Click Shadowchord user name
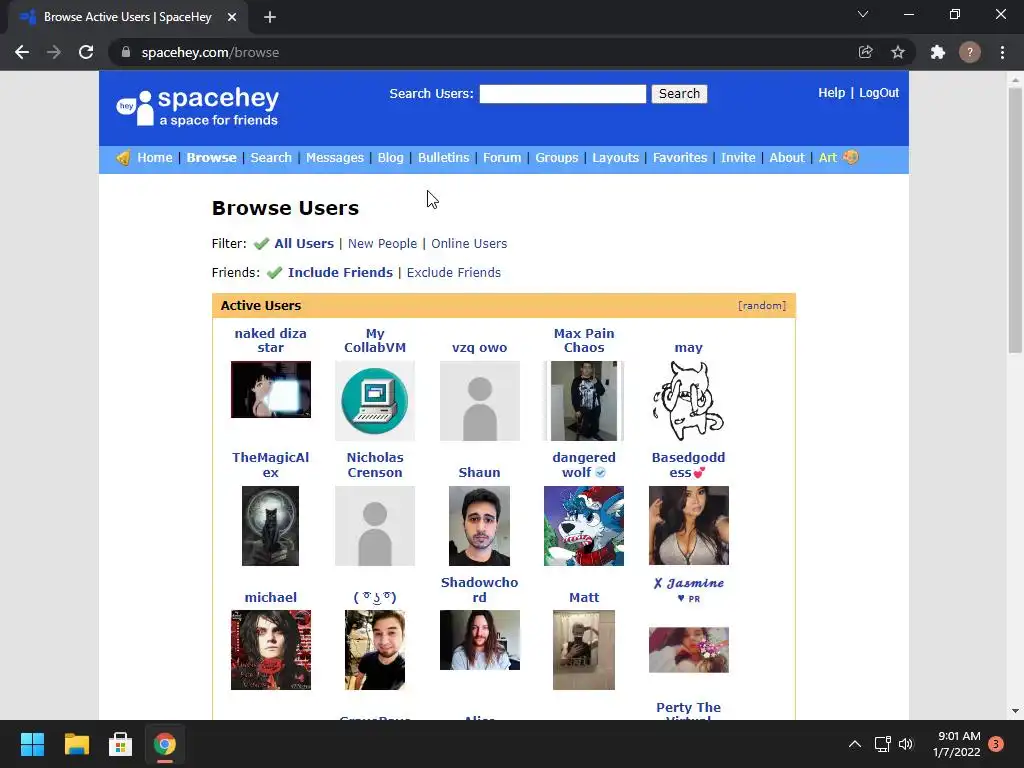1024x768 pixels. pos(479,590)
